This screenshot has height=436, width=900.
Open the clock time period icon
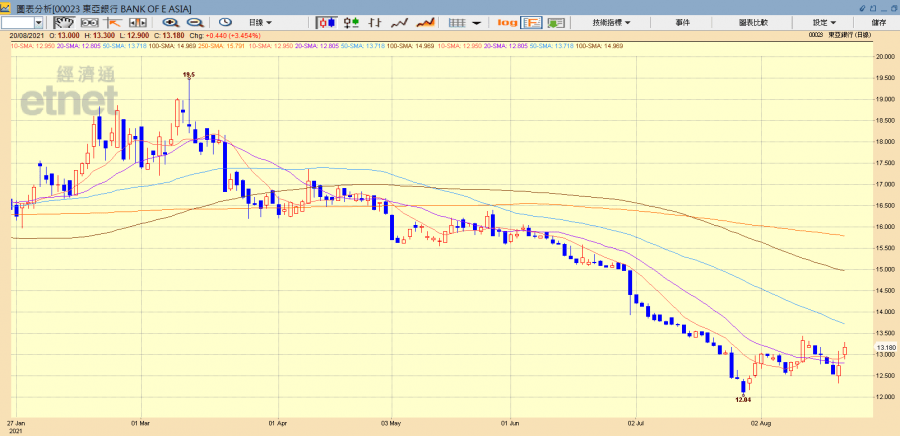225,22
